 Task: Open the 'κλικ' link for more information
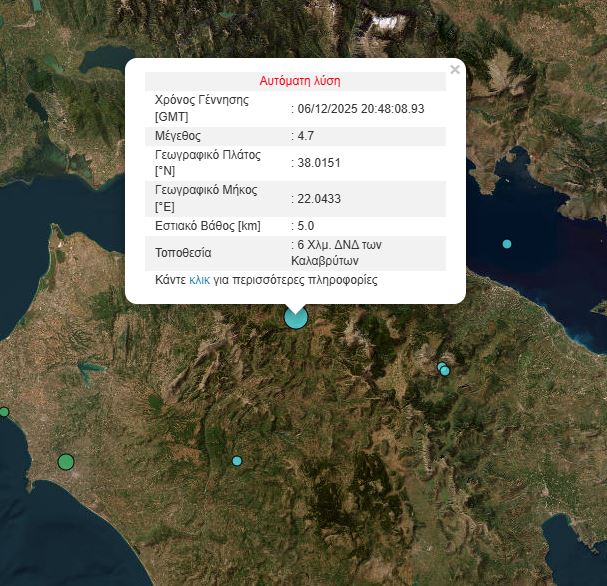click(x=199, y=281)
